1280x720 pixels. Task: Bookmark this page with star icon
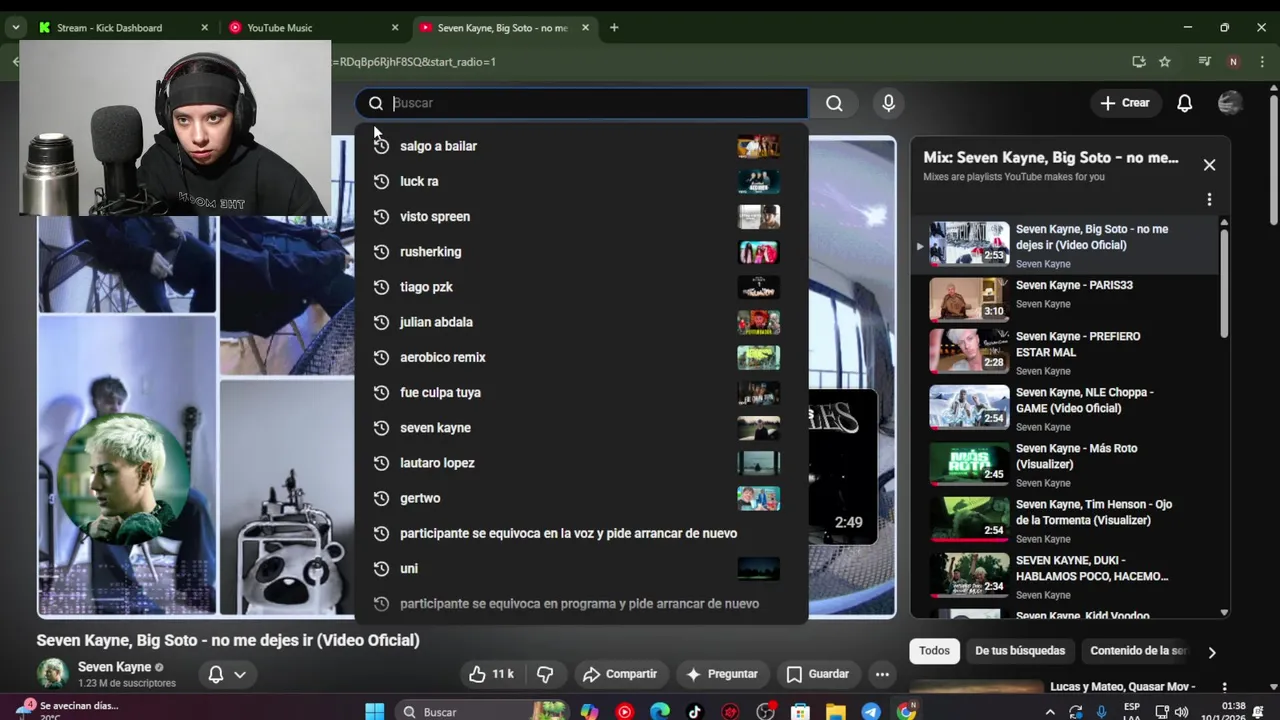(1165, 62)
